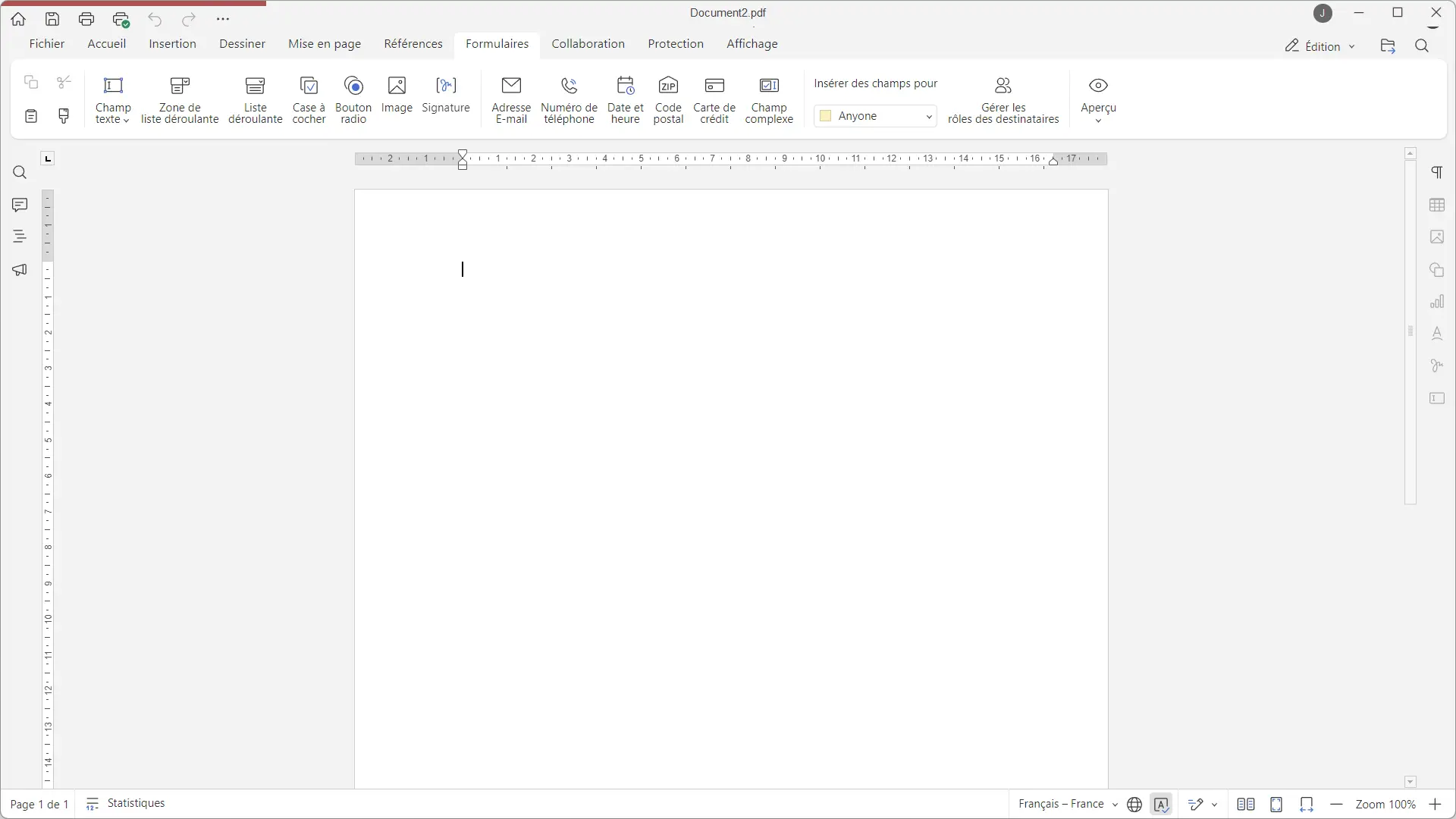Image resolution: width=1456 pixels, height=819 pixels.
Task: Click the Statistiques word count button
Action: (126, 804)
